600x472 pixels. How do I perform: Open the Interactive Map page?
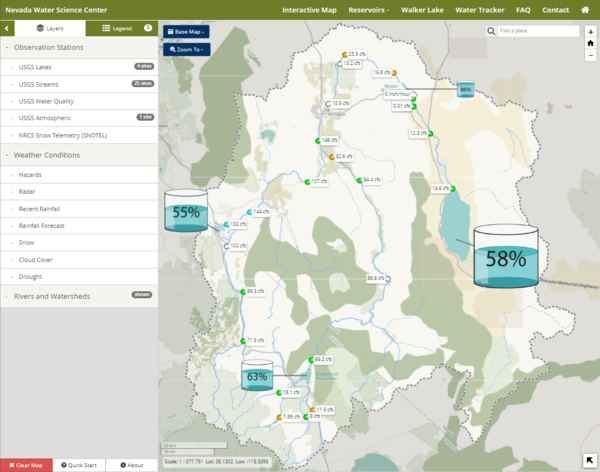[x=309, y=10]
